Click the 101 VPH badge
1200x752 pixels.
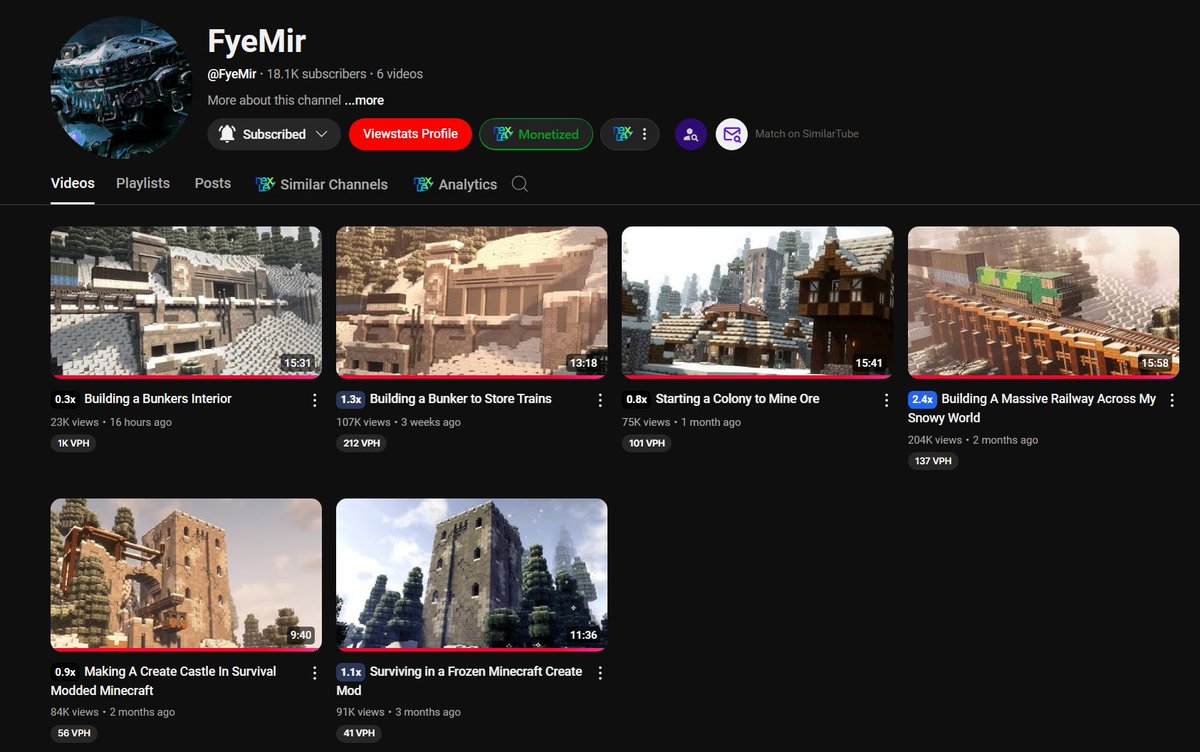[x=647, y=443]
